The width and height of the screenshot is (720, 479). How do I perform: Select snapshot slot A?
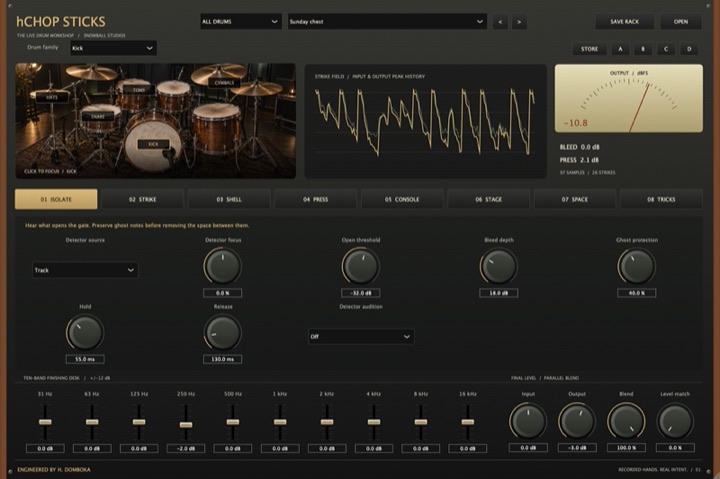[620, 49]
